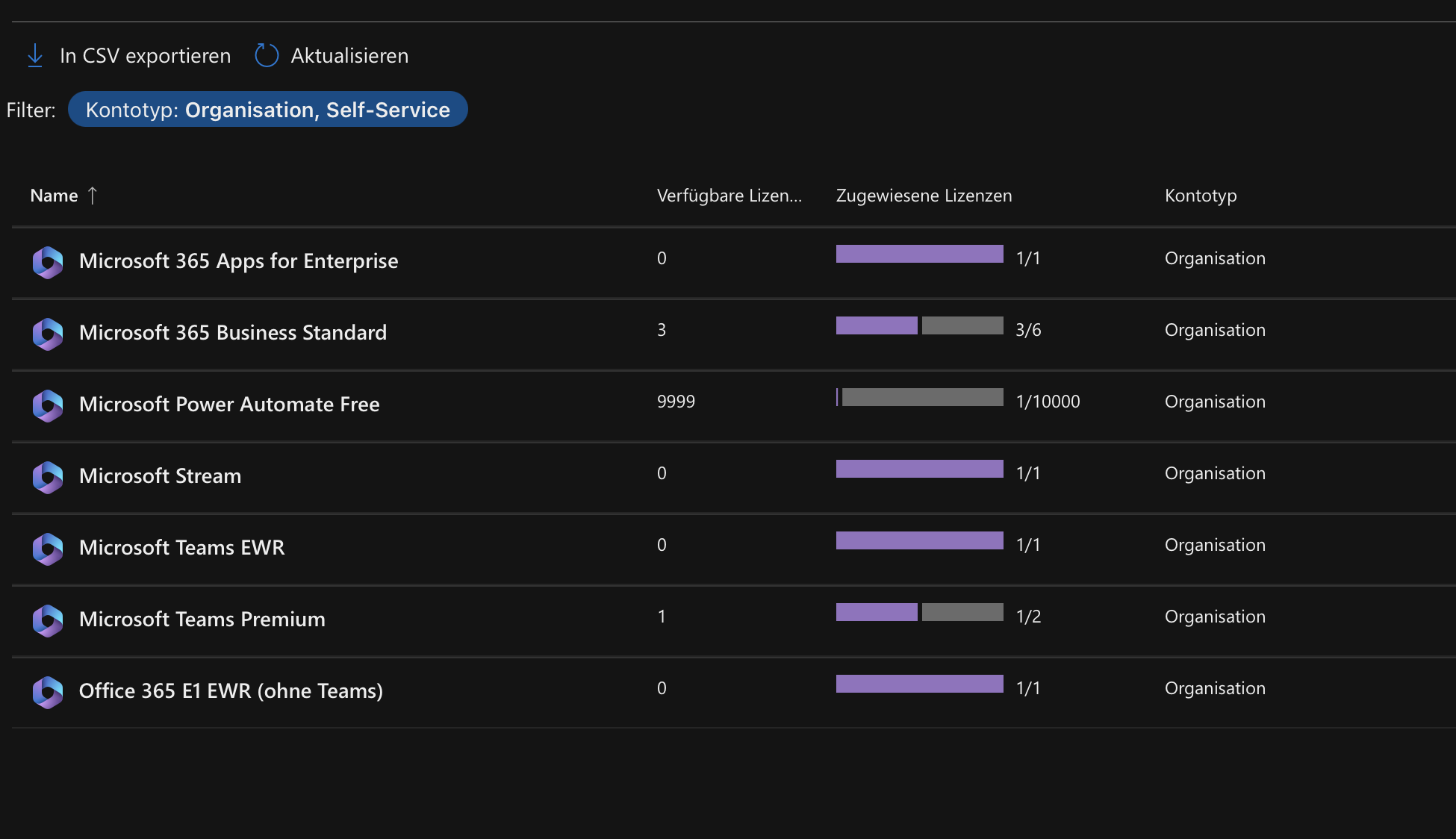This screenshot has height=839, width=1456.
Task: Open Office 365 E1 EWR (ohne Teams)
Action: [231, 691]
